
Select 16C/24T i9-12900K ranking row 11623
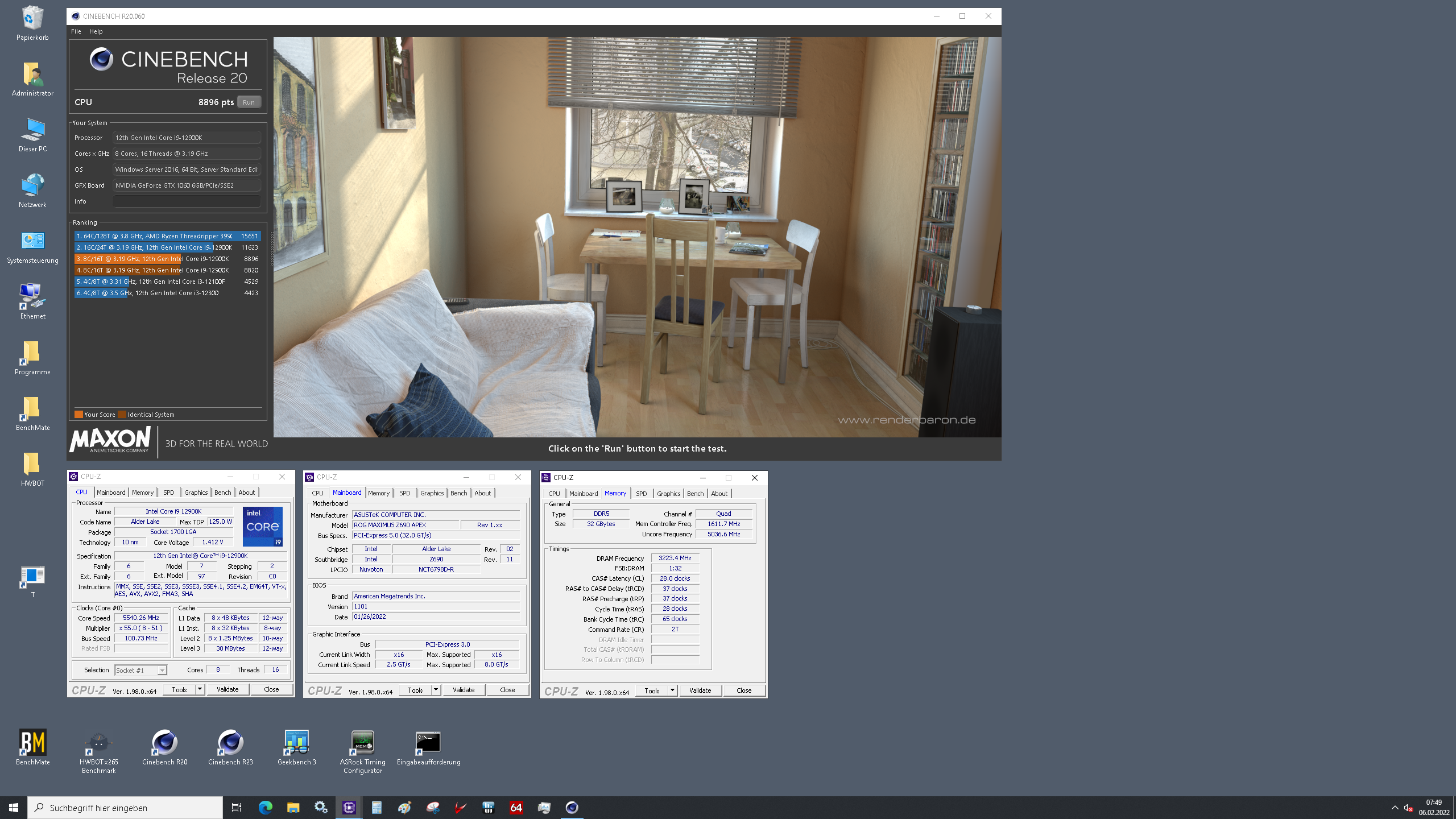coord(168,247)
